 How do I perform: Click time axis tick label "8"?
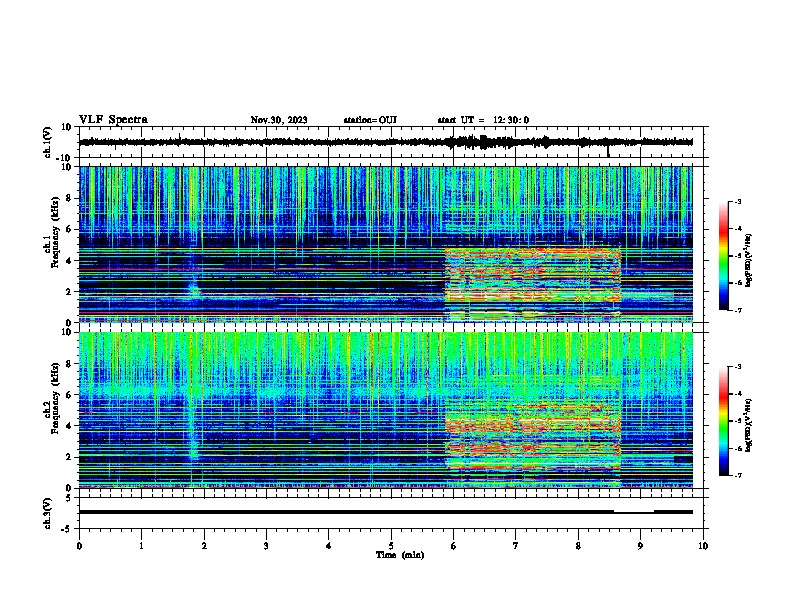coord(578,546)
